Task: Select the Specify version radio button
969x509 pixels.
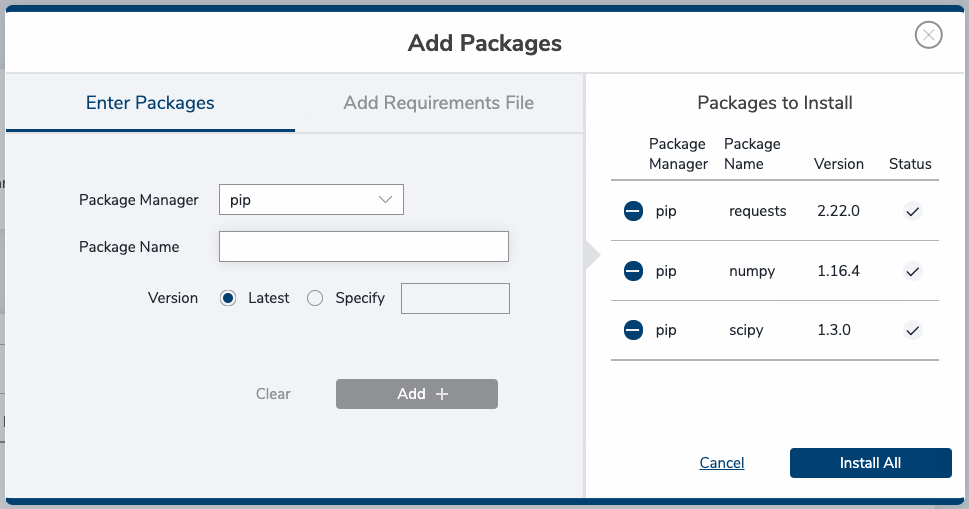Action: coord(315,298)
